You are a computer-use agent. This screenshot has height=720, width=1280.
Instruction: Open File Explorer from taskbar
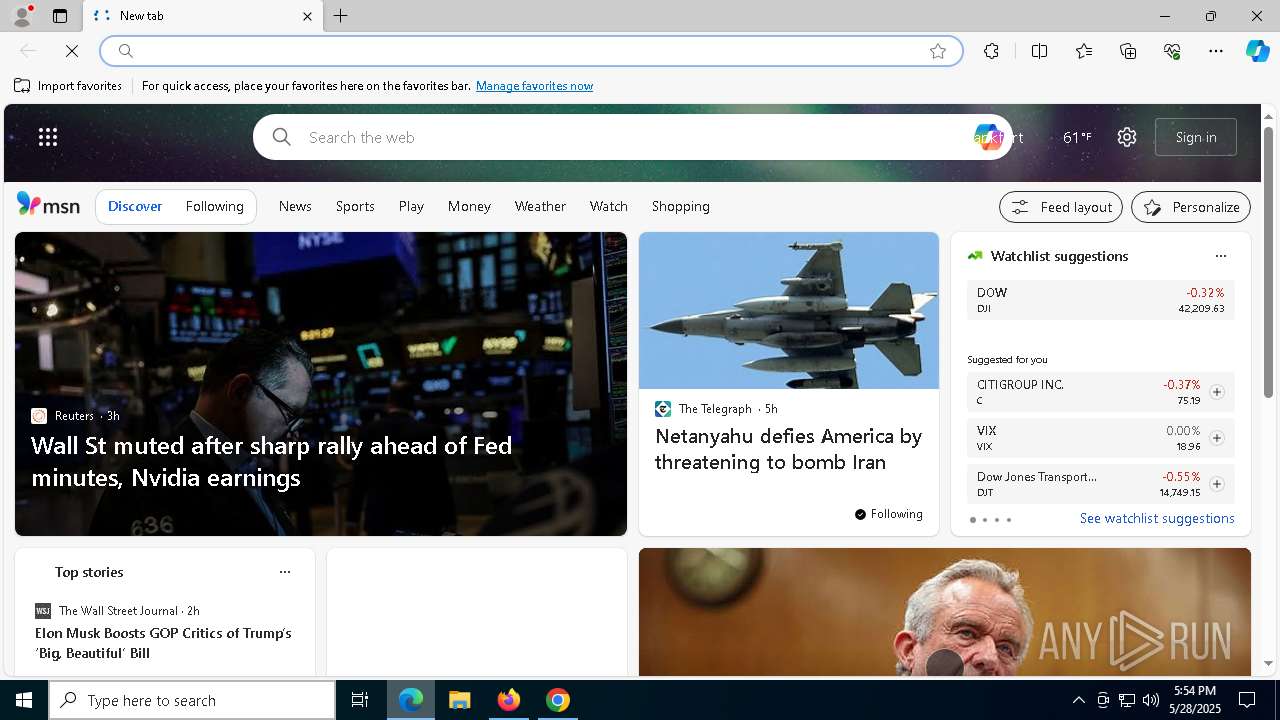(x=459, y=700)
